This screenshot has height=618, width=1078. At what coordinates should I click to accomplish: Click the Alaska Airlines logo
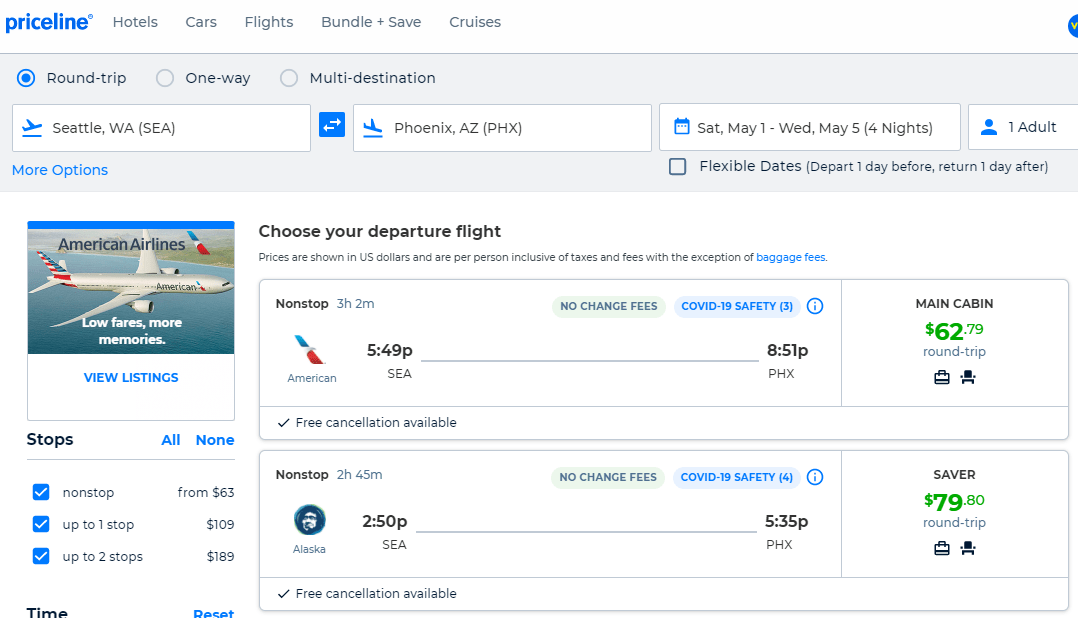pos(309,520)
